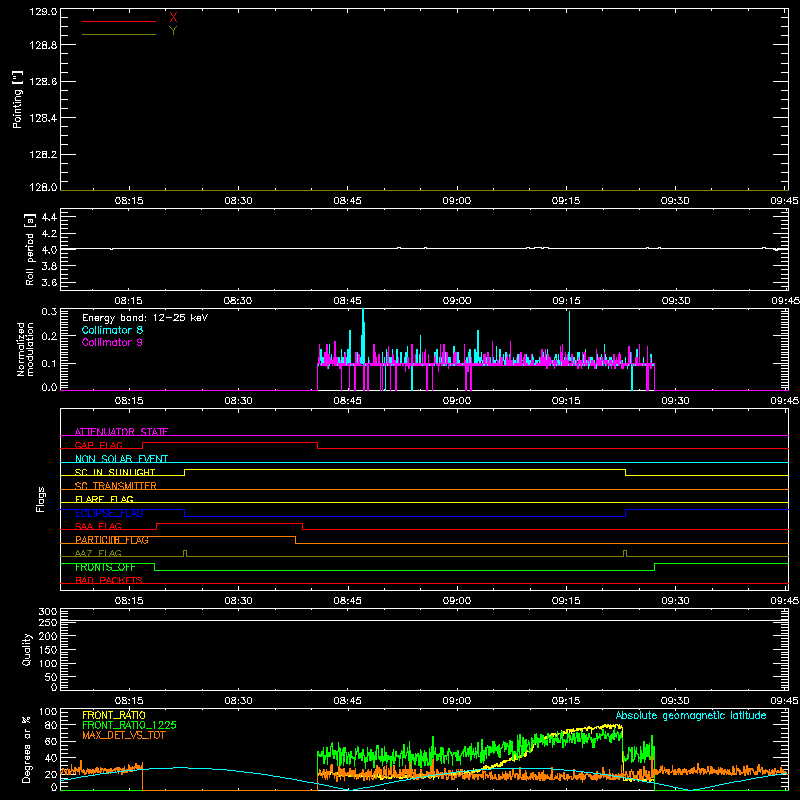Click the 4.4 tick on Roll period axis
Screen dimensions: 800x800
(49, 217)
